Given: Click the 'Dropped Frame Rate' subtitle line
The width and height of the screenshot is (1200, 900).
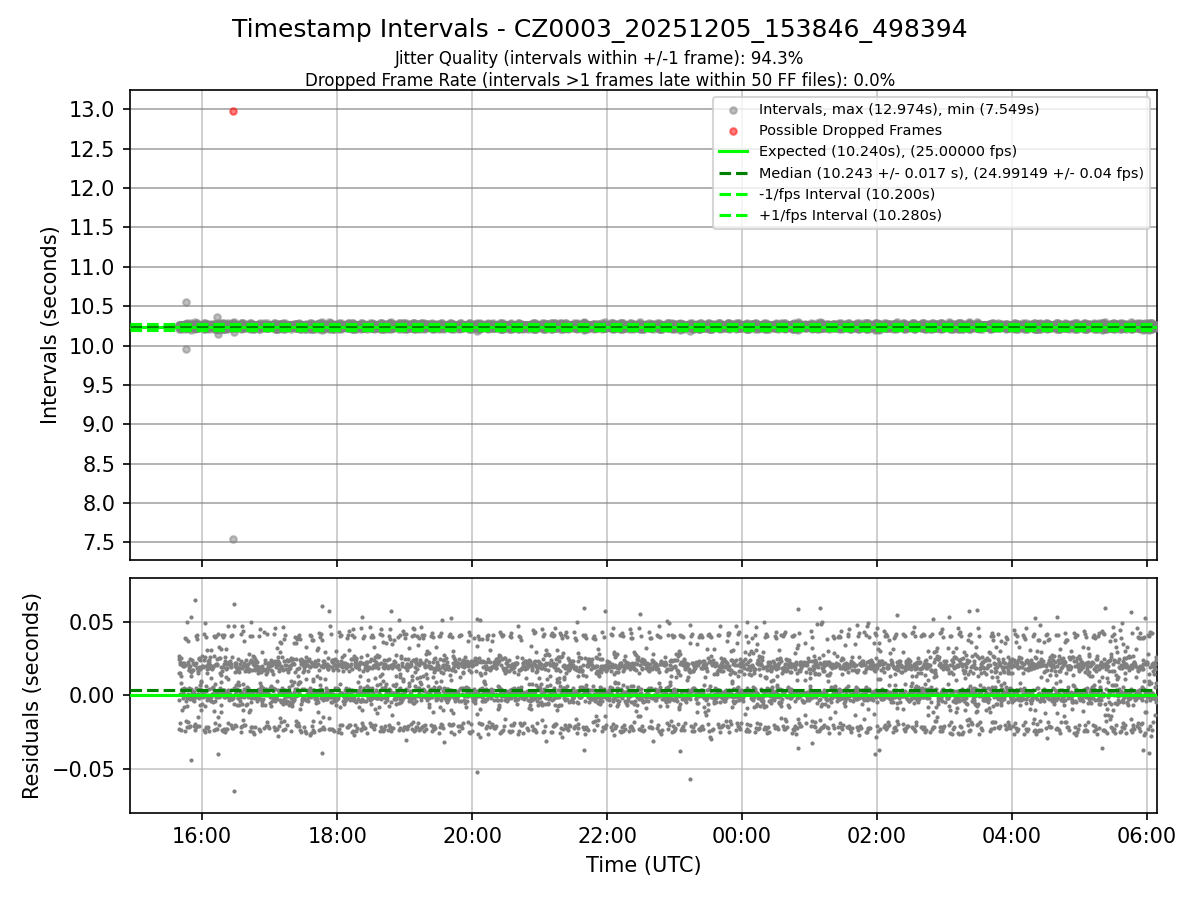Looking at the screenshot, I should click(x=599, y=79).
